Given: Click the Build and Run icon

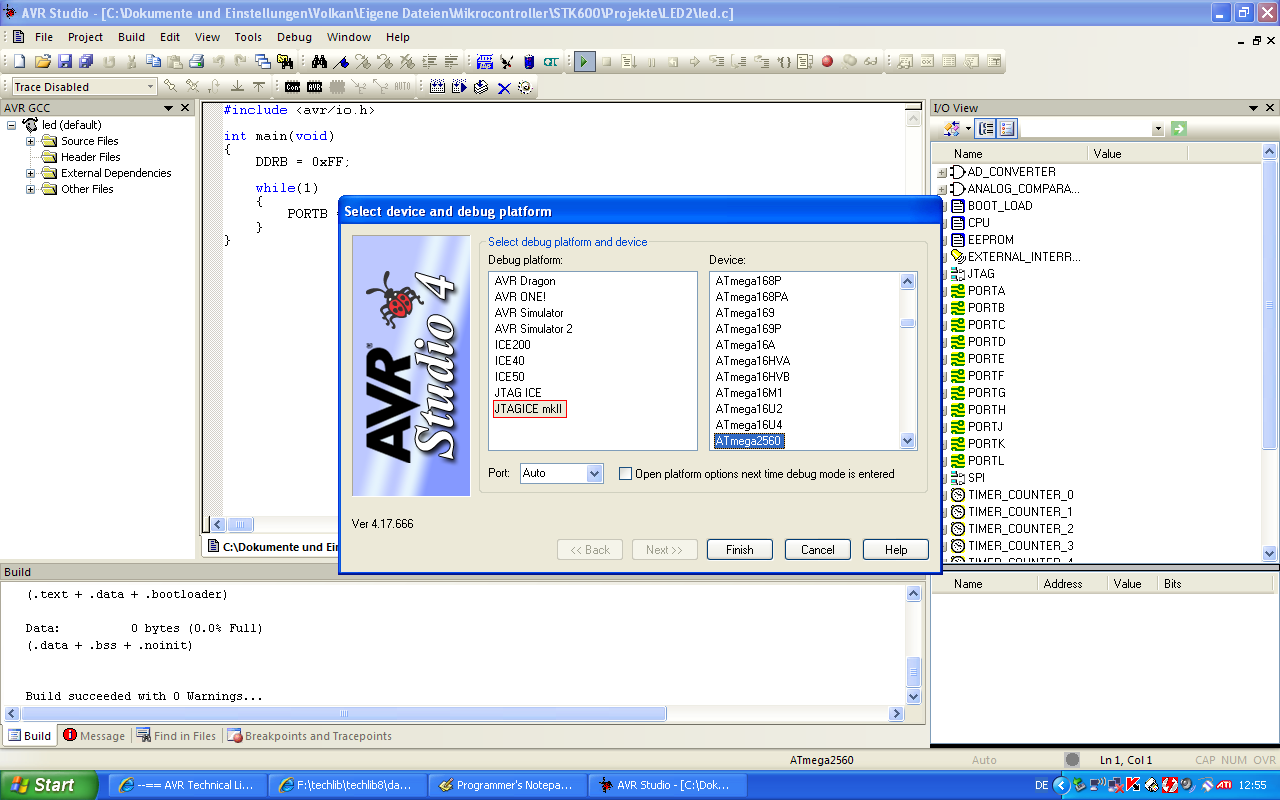Looking at the screenshot, I should 459,87.
